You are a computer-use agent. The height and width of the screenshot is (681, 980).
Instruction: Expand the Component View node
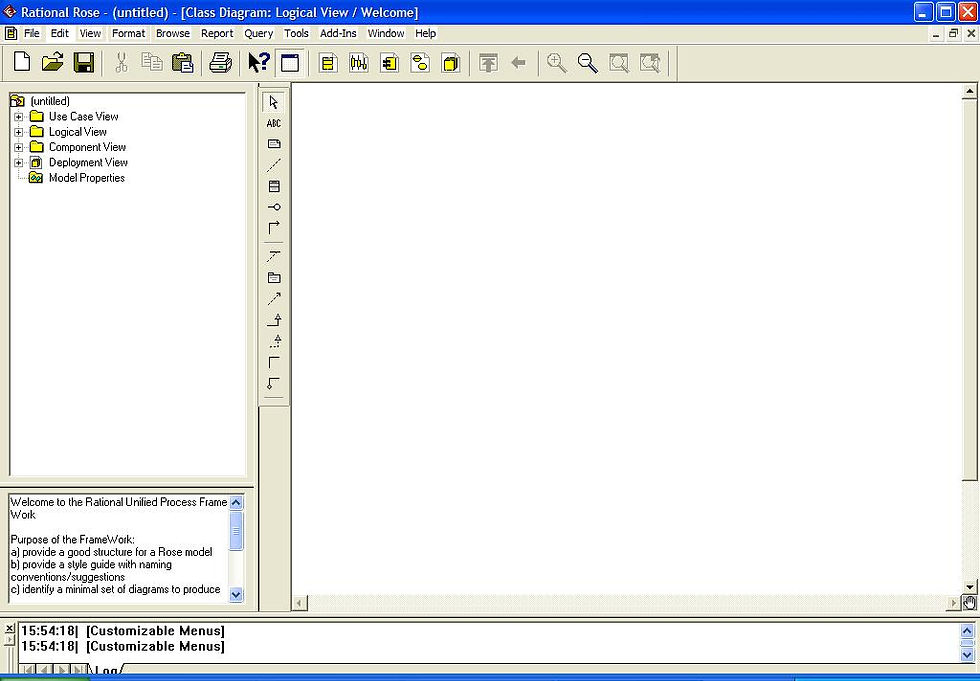pyautogui.click(x=19, y=147)
